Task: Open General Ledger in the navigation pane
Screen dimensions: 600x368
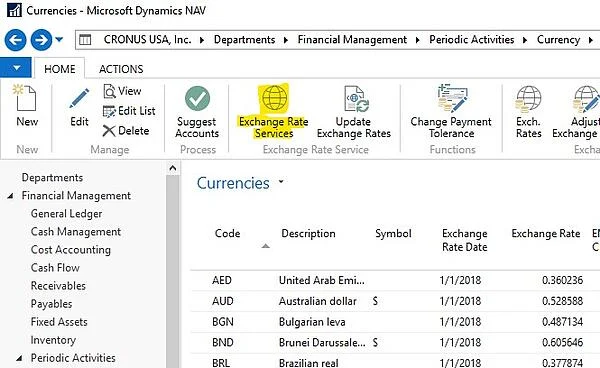Action: coord(66,213)
